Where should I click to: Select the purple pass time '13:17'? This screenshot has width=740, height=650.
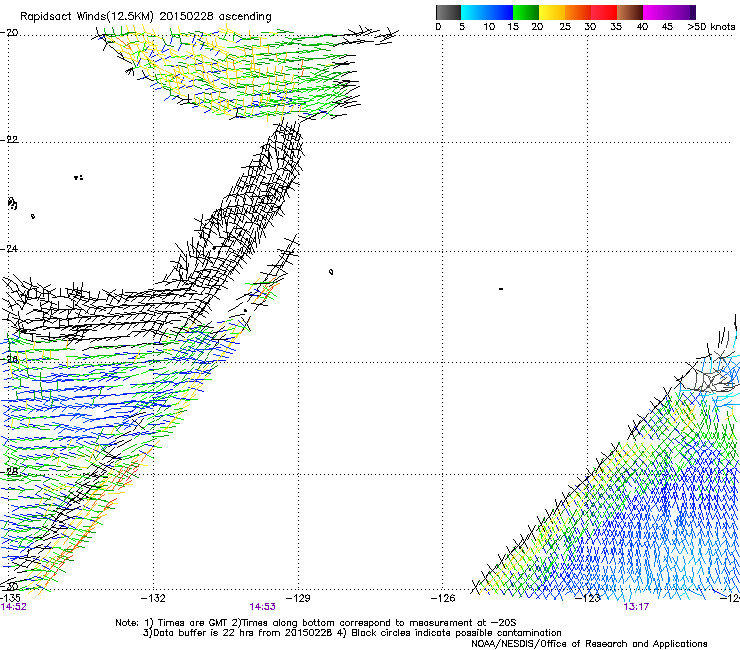636,607
